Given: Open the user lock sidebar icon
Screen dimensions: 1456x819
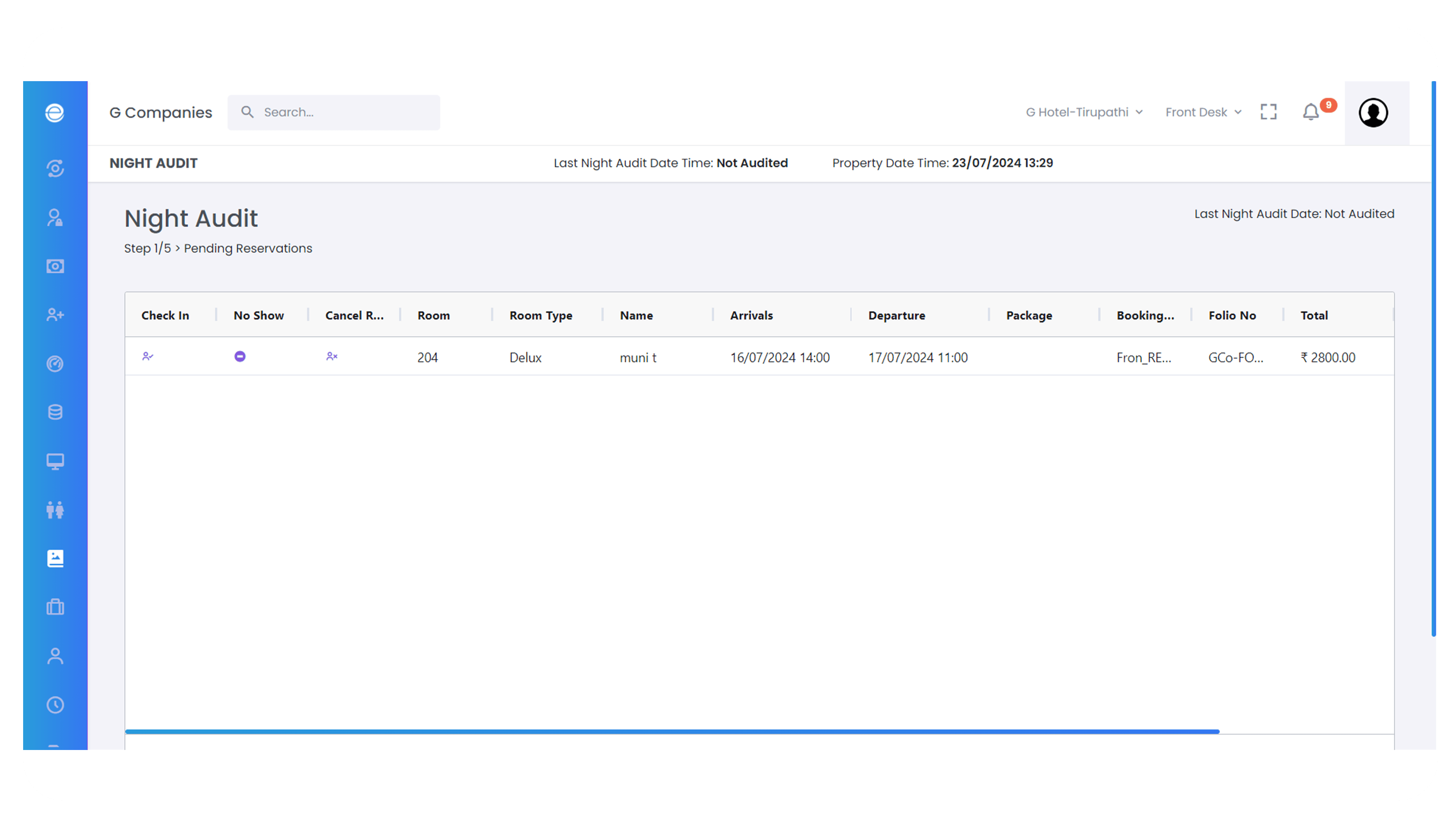Looking at the screenshot, I should pyautogui.click(x=55, y=218).
